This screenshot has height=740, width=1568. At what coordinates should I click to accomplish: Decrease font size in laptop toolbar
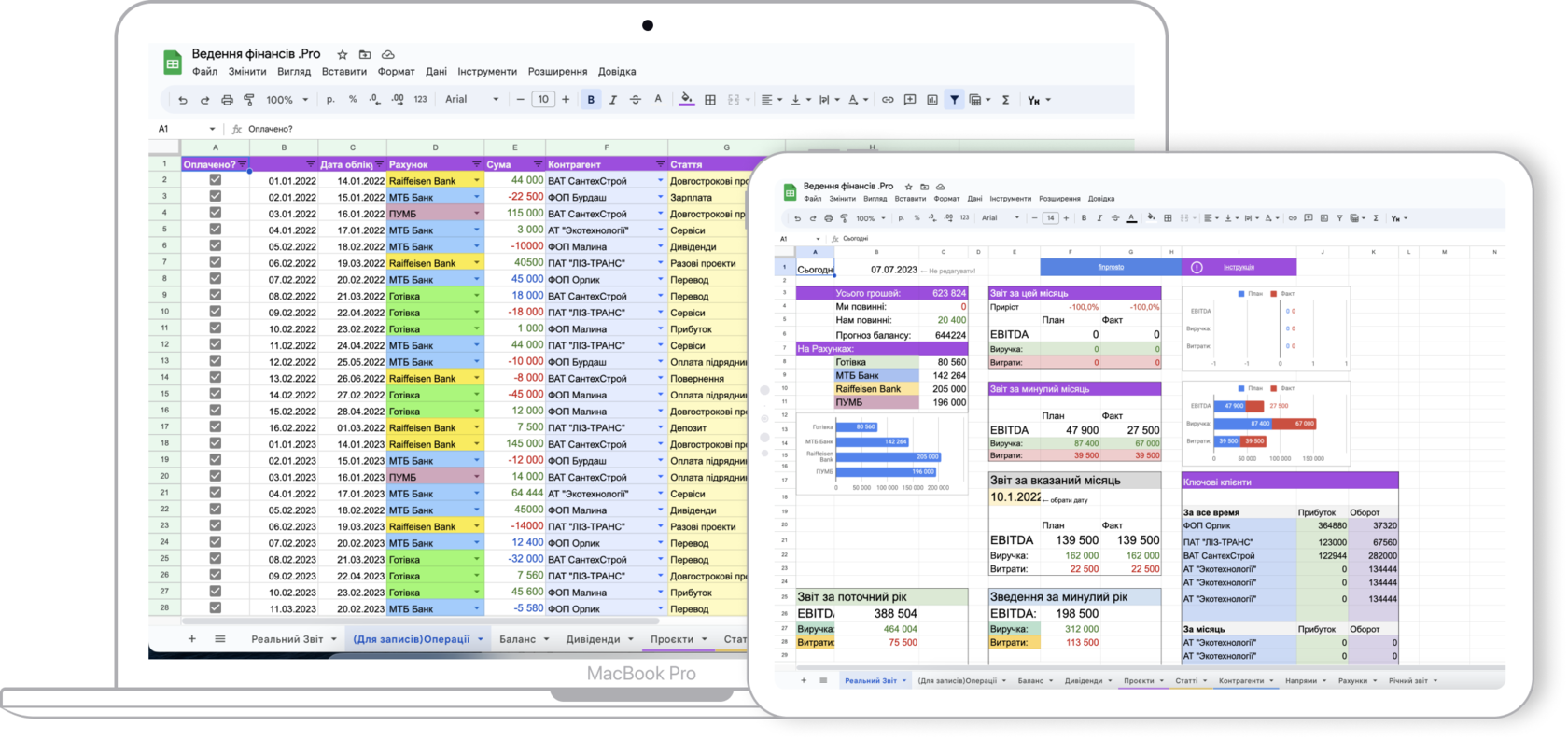point(520,100)
